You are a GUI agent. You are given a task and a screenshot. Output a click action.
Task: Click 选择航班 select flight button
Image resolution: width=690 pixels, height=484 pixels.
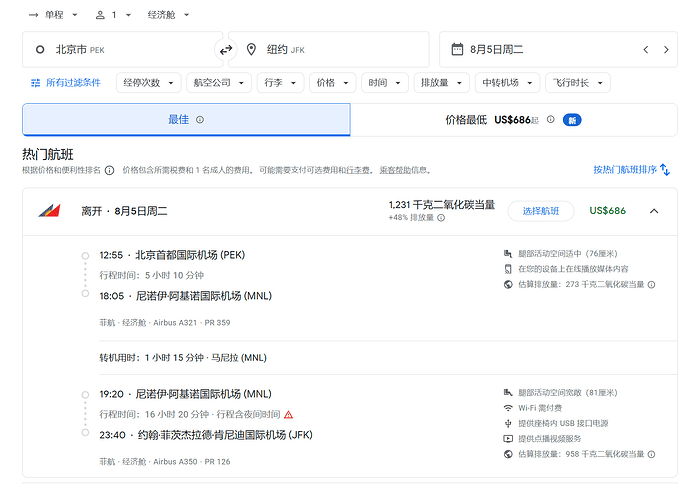(x=541, y=211)
